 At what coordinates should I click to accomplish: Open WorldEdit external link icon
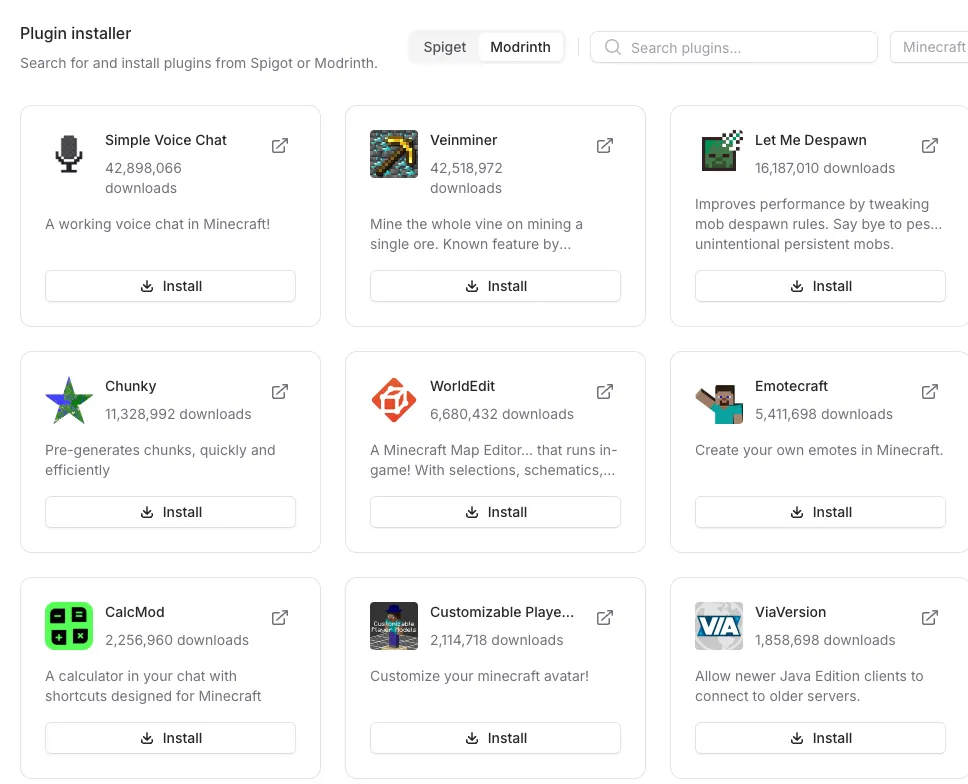[x=604, y=391]
